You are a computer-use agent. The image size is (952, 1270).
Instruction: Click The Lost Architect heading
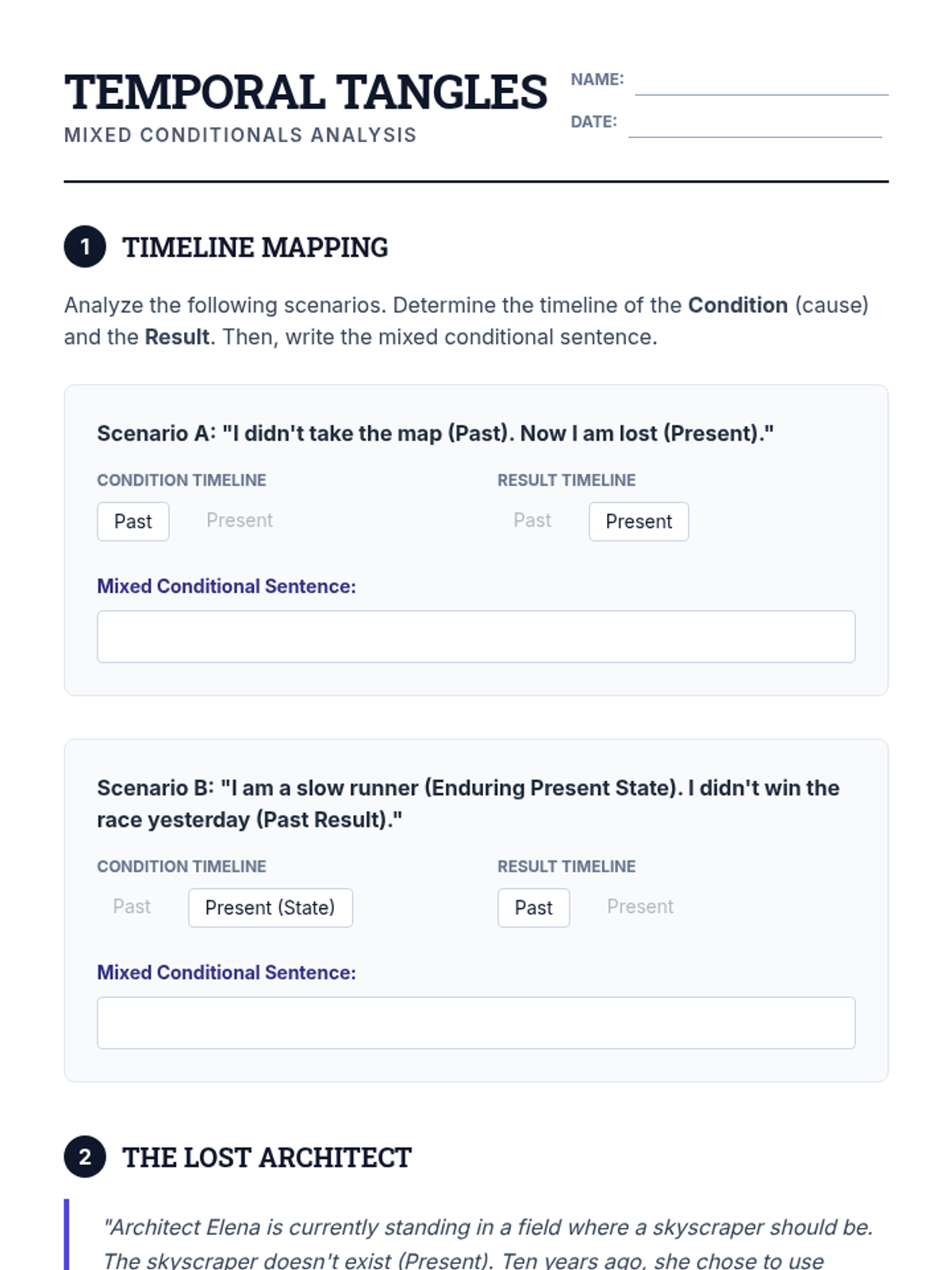tap(267, 1157)
